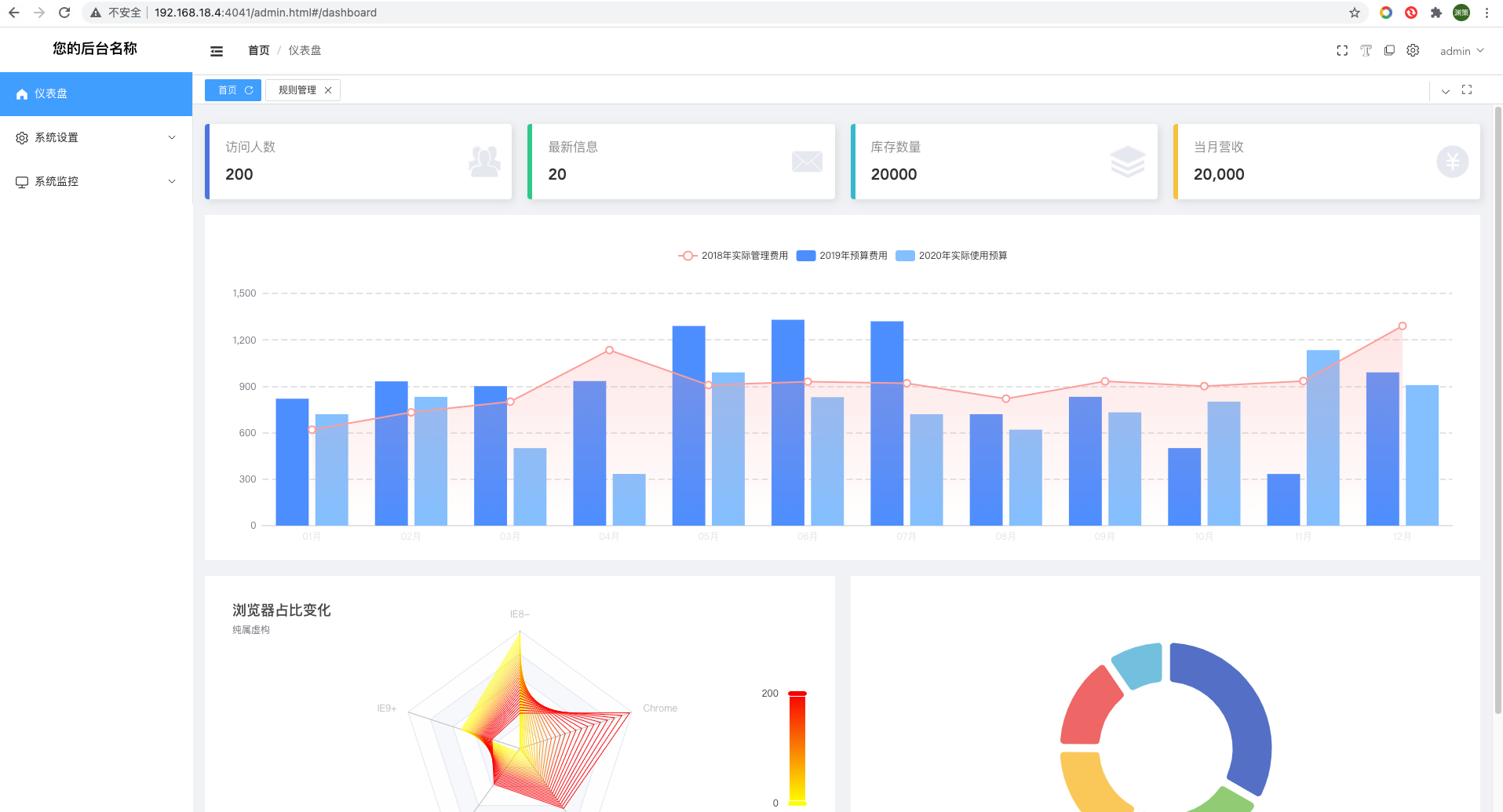Click the 您的后台名称 logo title
1503x812 pixels.
95,49
